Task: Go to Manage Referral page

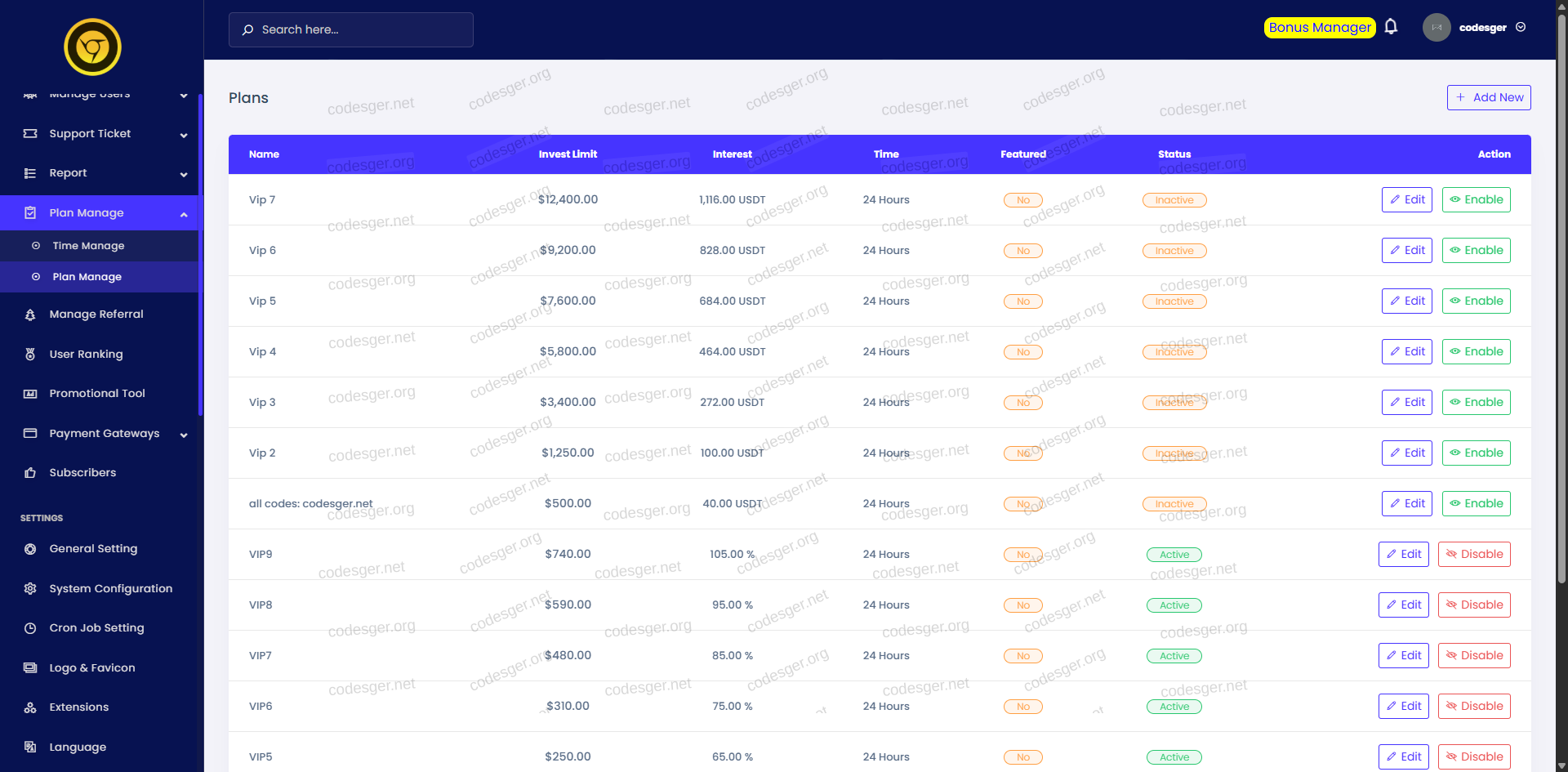Action: tap(96, 315)
